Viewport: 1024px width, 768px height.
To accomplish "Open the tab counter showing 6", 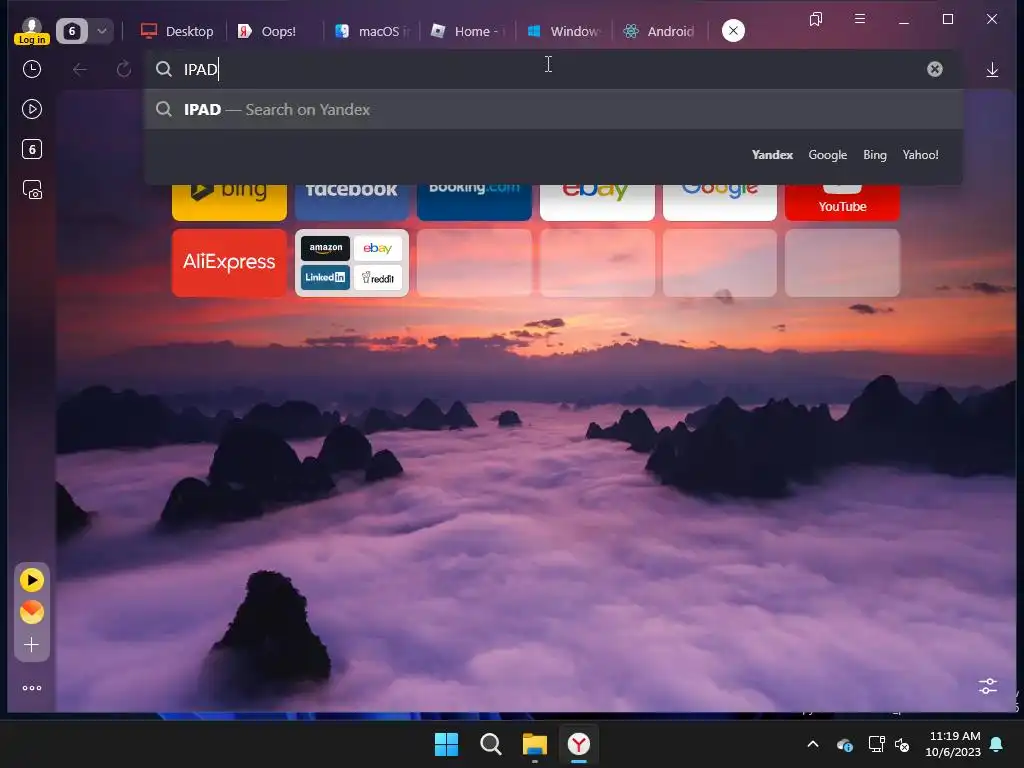I will [x=72, y=31].
